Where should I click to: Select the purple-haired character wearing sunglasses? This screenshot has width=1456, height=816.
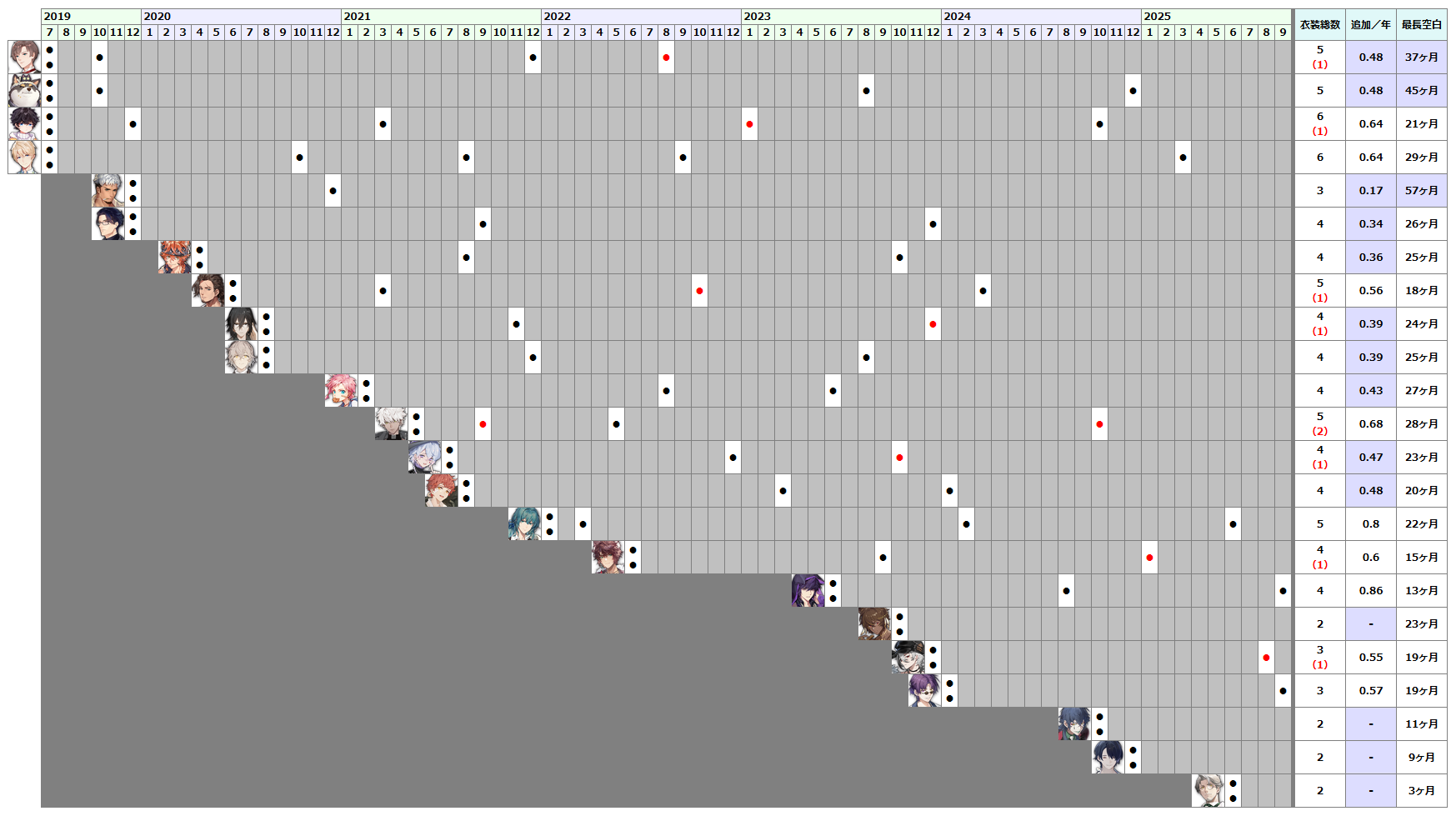pyautogui.click(x=924, y=690)
